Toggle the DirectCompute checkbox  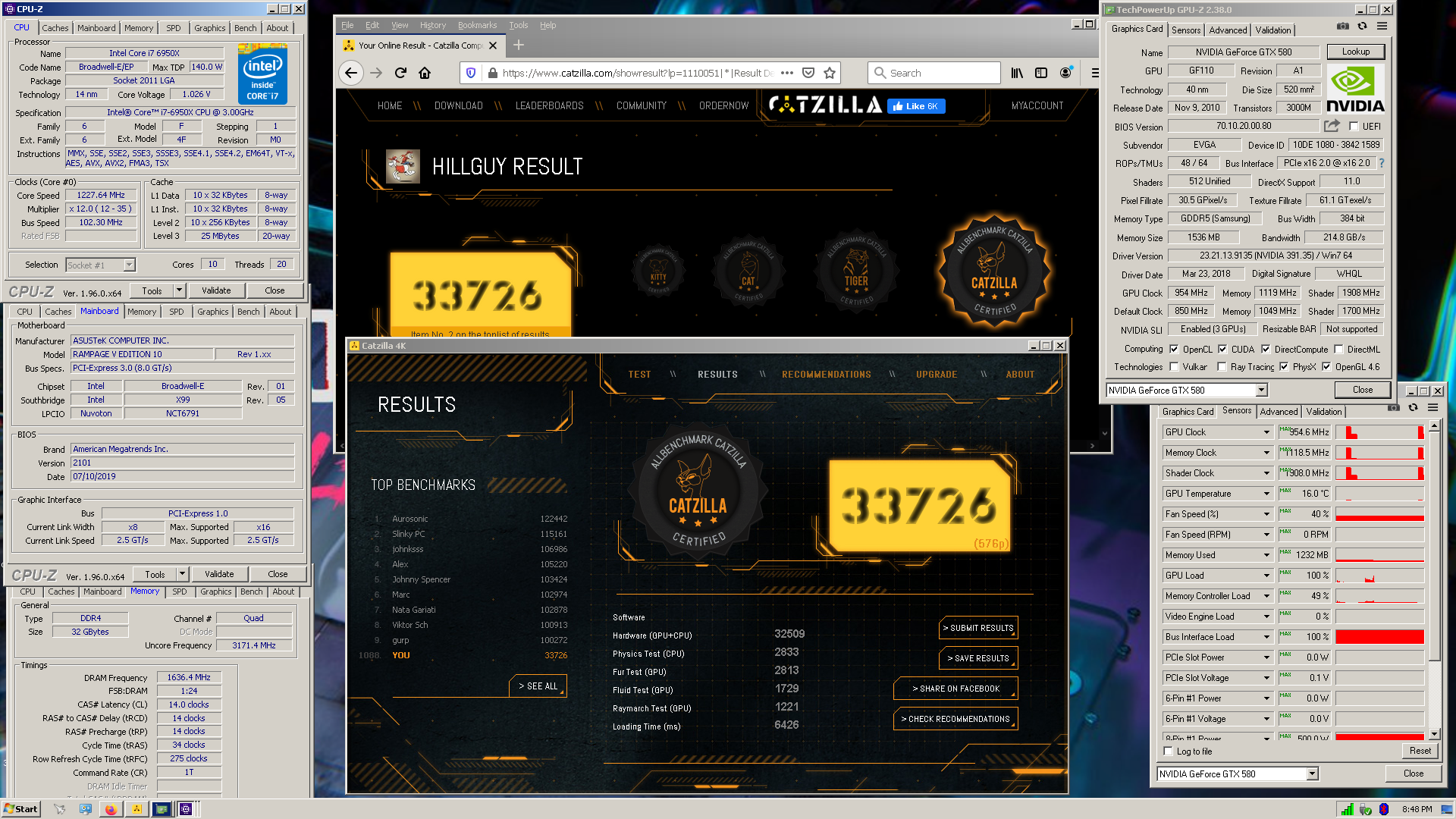[x=1266, y=350]
